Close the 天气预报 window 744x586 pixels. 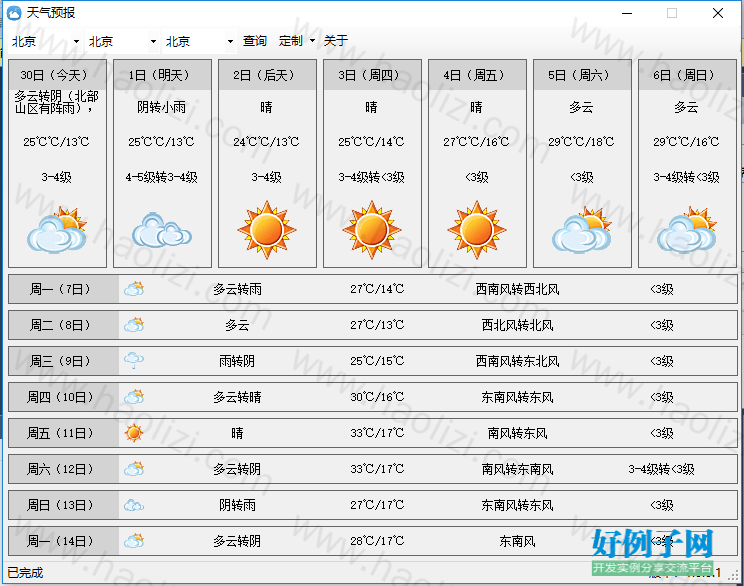[718, 13]
